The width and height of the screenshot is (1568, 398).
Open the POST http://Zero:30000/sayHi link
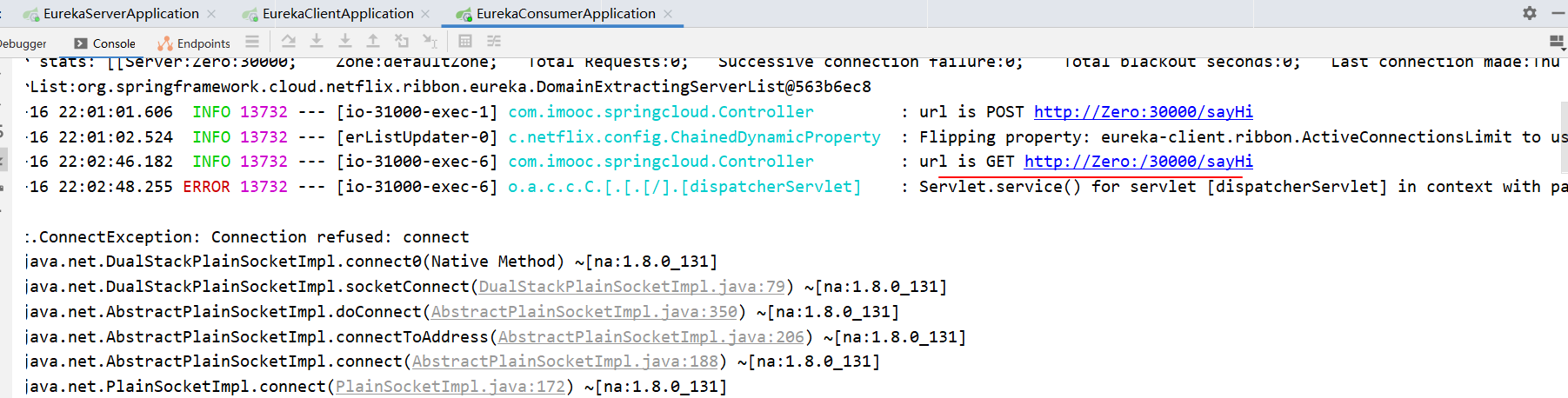pos(1143,112)
